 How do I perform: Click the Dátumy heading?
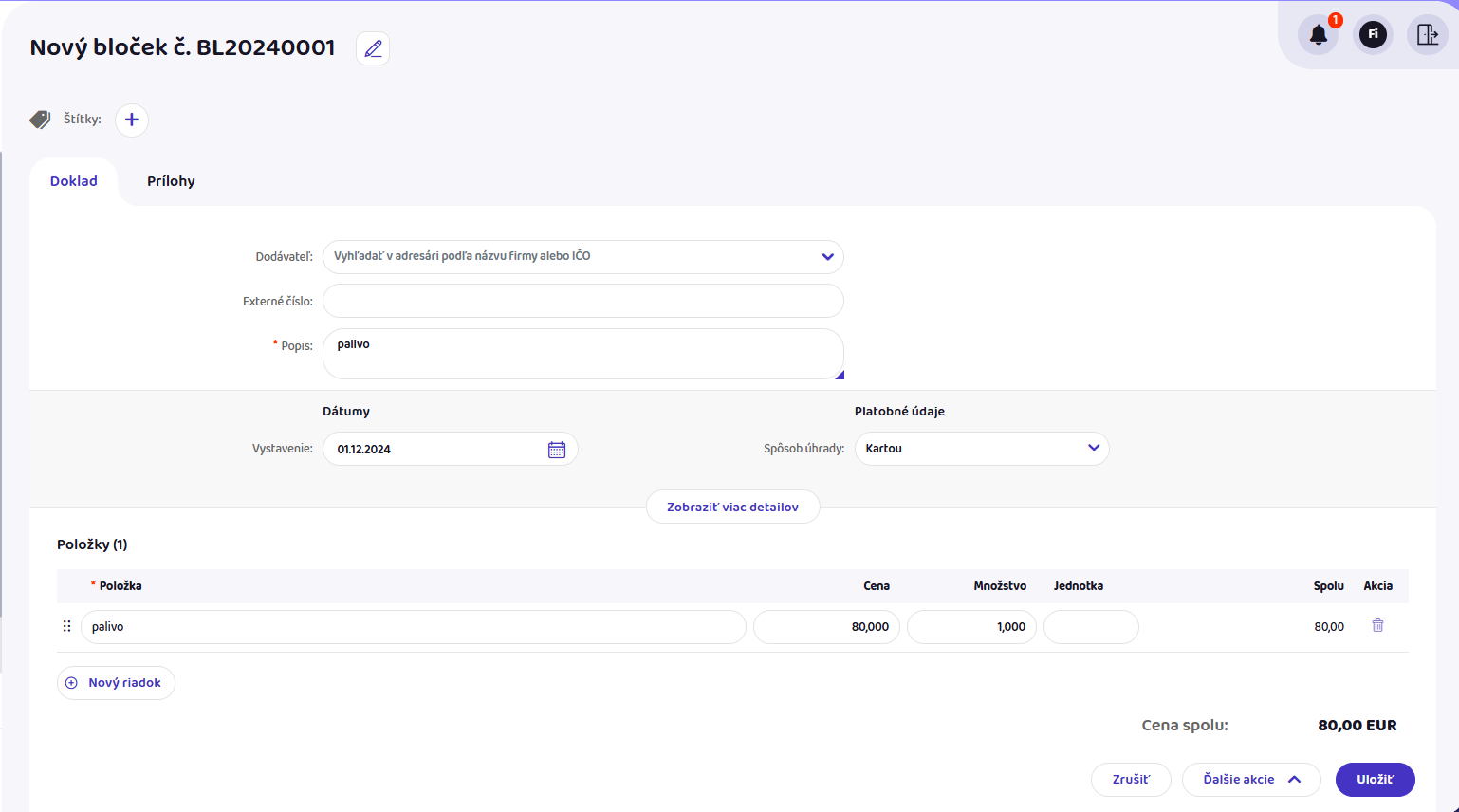point(346,412)
